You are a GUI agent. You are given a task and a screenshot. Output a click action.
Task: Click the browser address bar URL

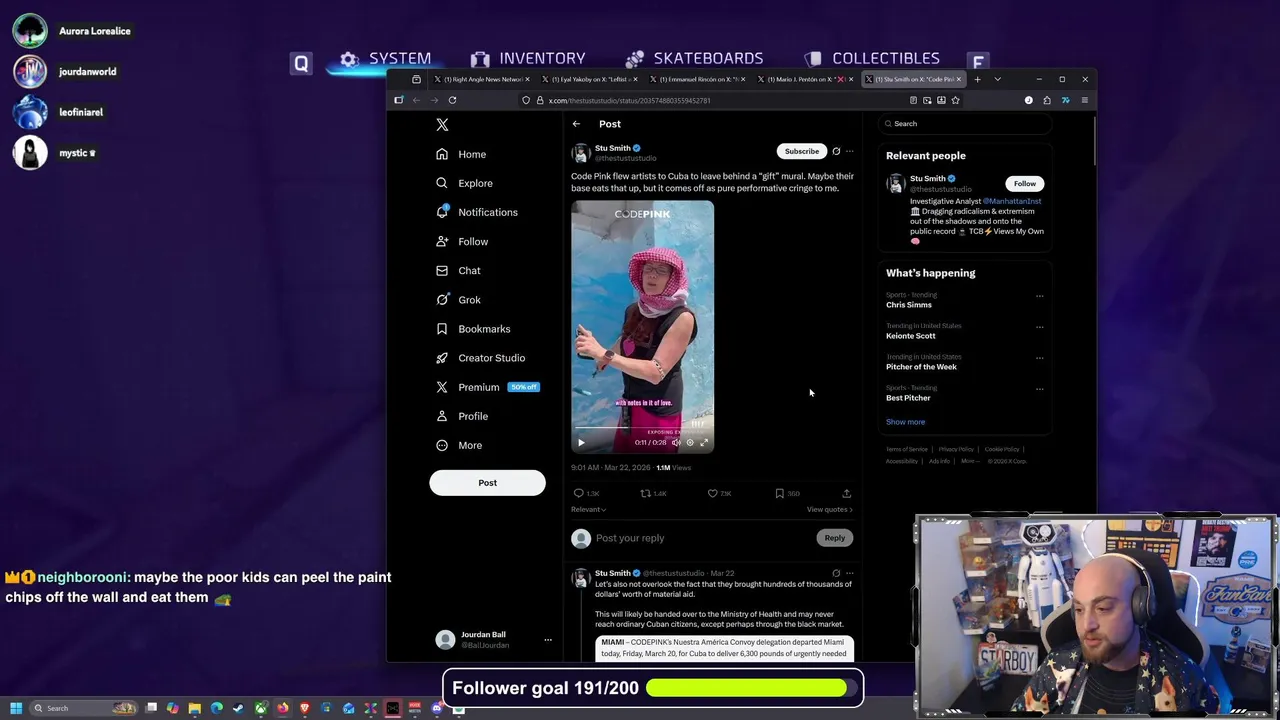630,100
